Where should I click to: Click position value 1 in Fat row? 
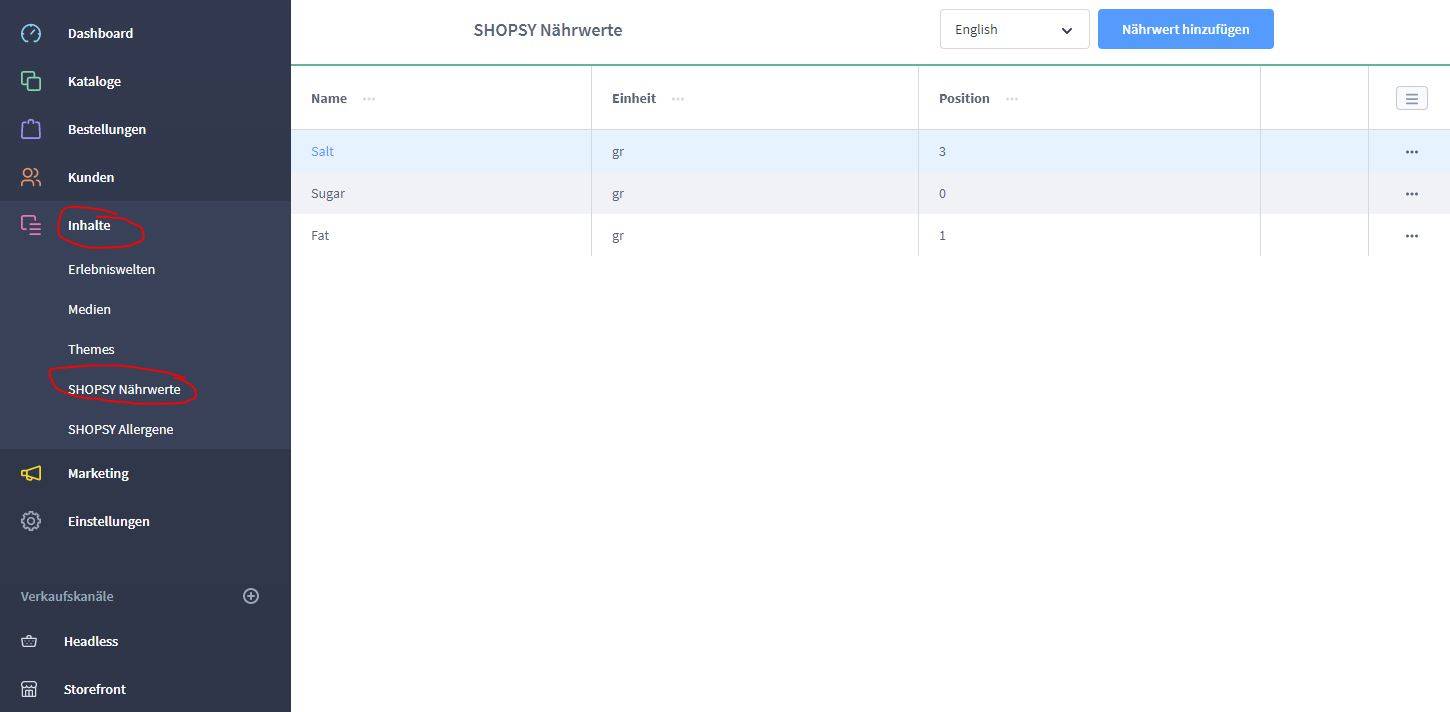pos(942,235)
